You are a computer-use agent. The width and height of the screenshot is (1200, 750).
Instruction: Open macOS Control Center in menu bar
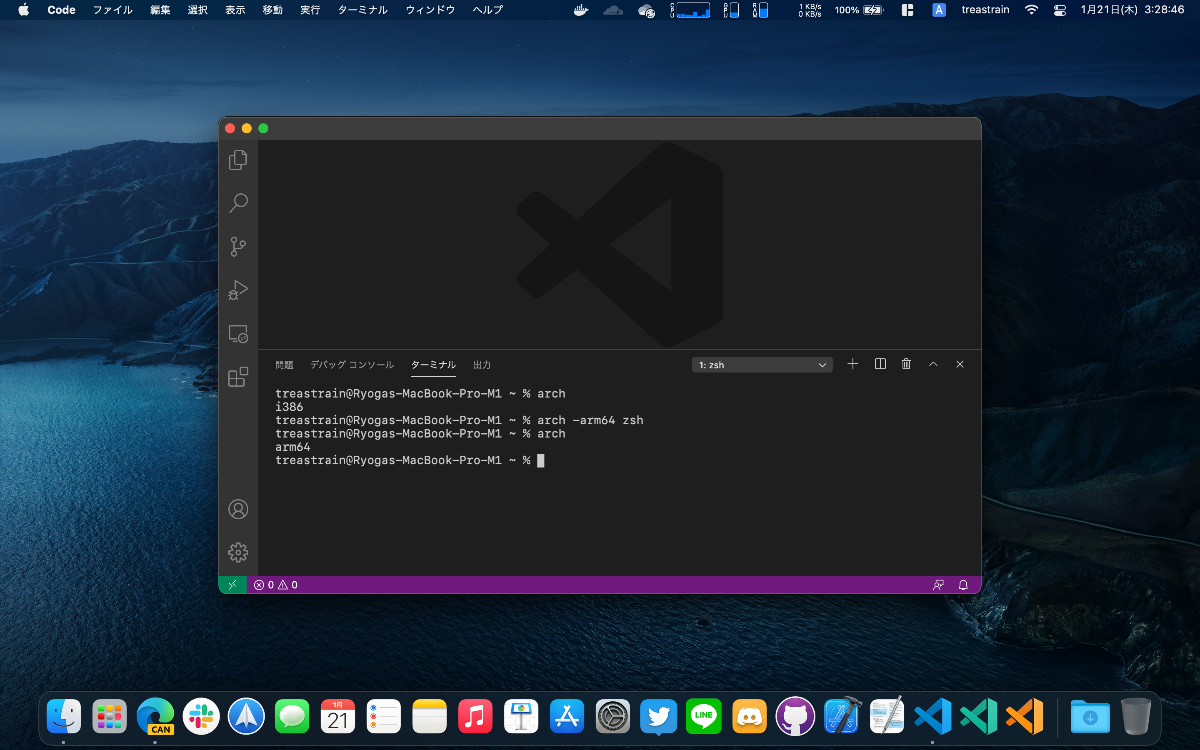tap(1060, 10)
